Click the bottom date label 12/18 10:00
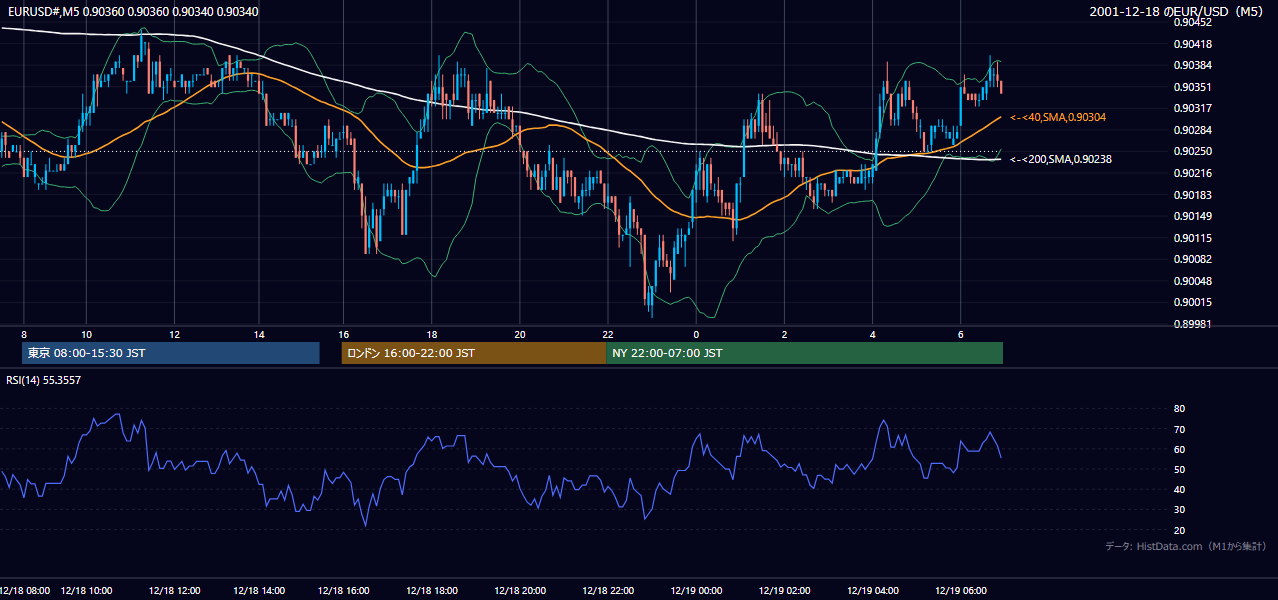 (86, 591)
